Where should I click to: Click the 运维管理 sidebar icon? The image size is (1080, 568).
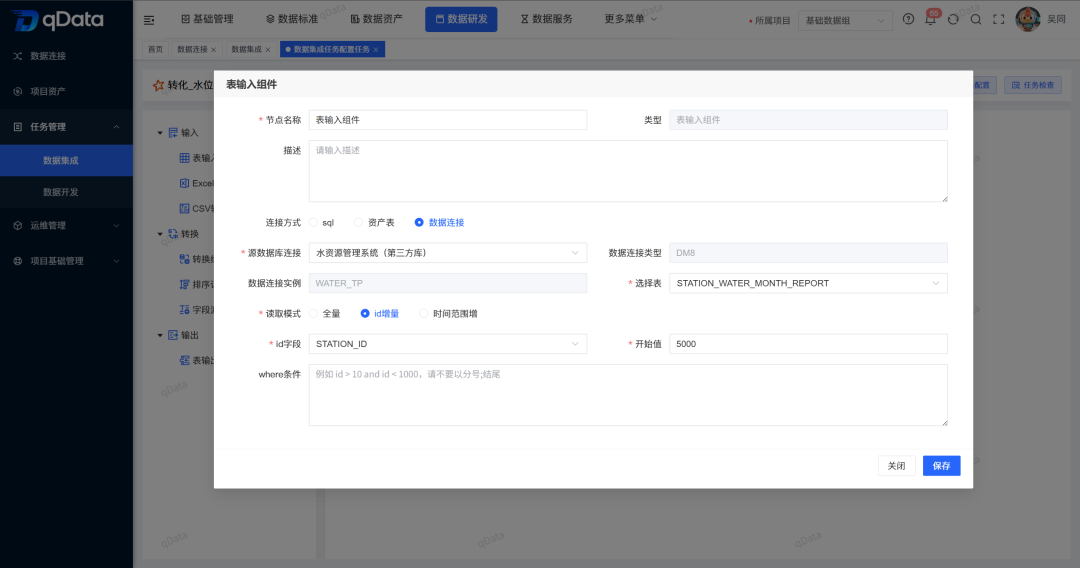18,225
